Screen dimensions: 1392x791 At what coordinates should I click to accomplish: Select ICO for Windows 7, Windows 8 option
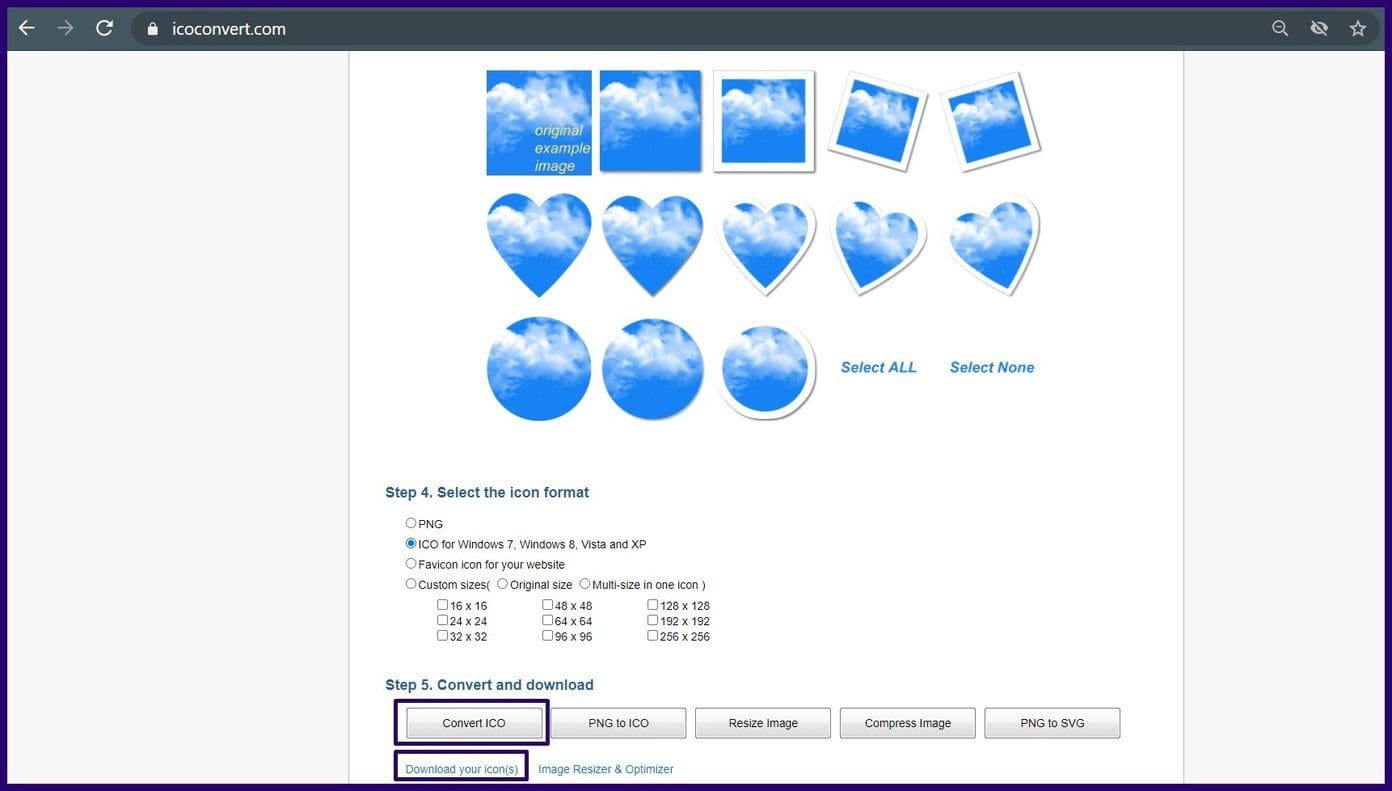pyautogui.click(x=411, y=543)
